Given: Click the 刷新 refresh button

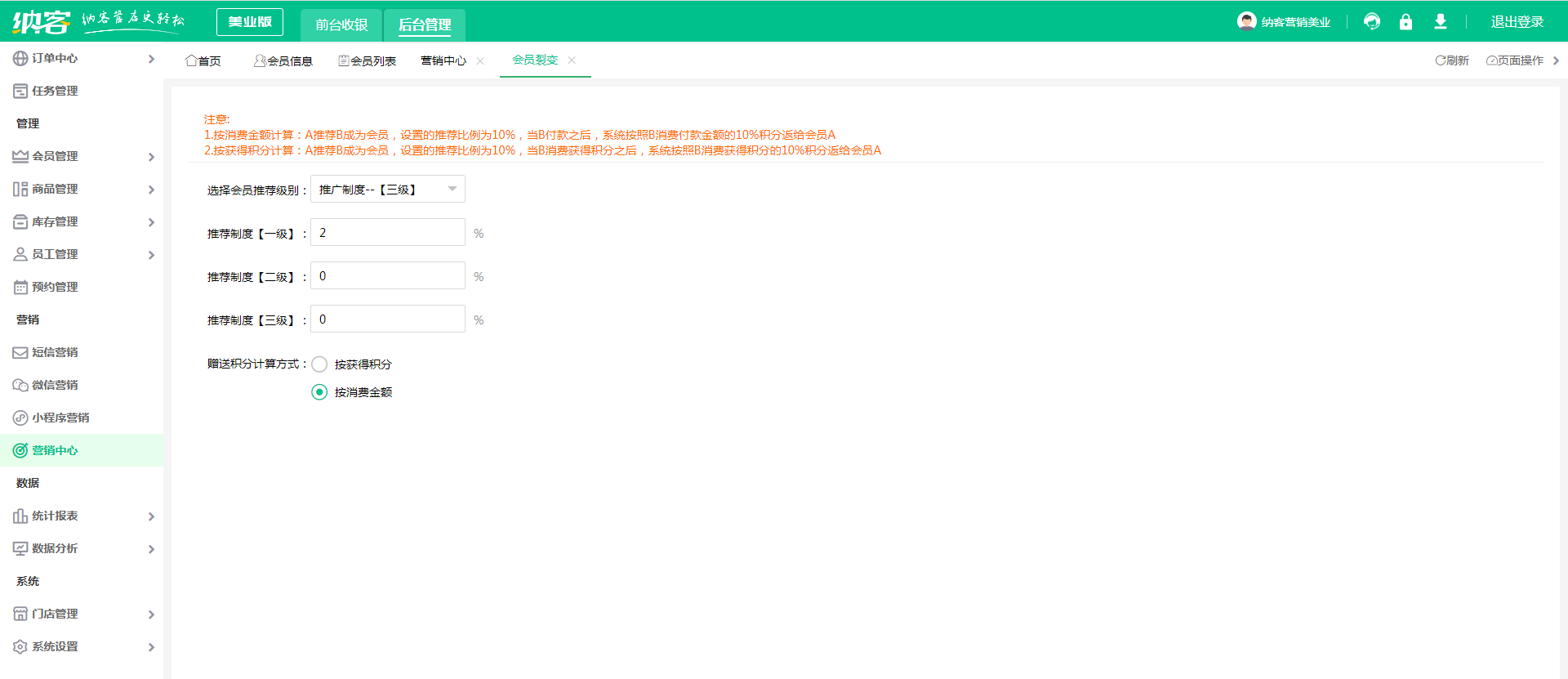Looking at the screenshot, I should point(1452,60).
